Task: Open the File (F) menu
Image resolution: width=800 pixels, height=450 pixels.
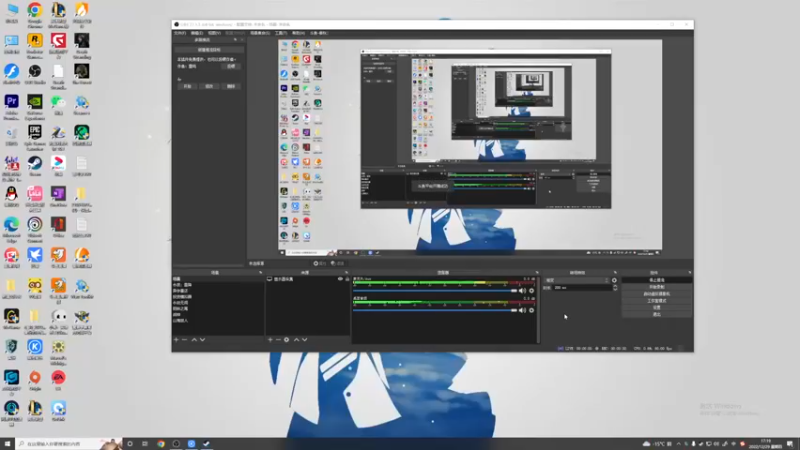Action: (x=180, y=33)
